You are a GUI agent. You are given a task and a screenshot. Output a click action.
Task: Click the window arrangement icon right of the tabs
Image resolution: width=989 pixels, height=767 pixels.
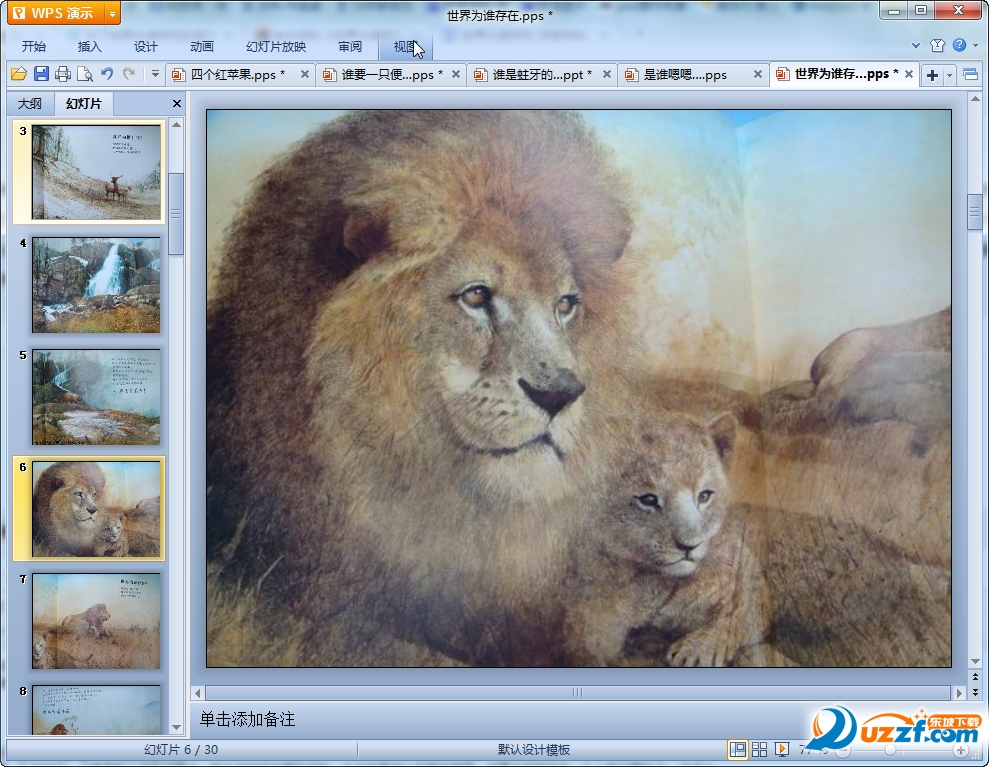click(x=970, y=75)
